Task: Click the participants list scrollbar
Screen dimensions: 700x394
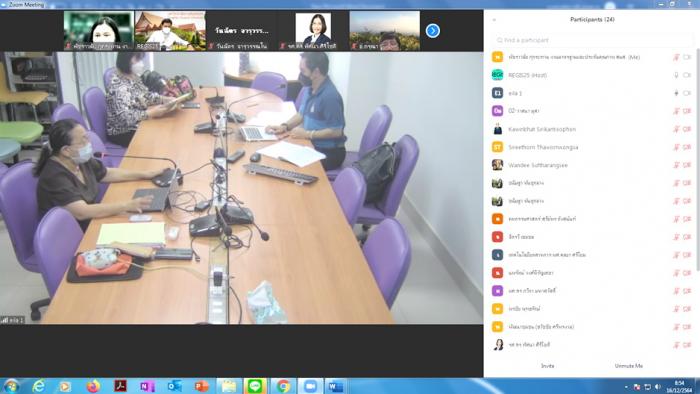Action: (697, 156)
